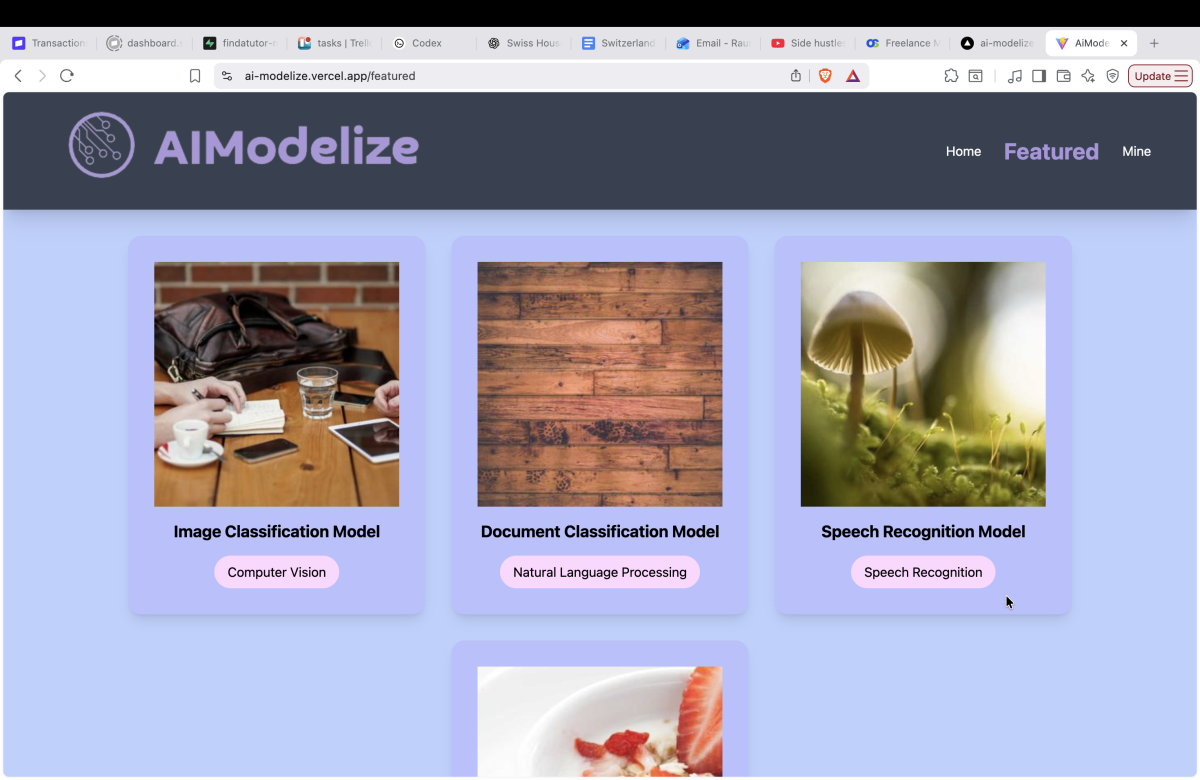The width and height of the screenshot is (1200, 780).
Task: Open site settings in address bar
Action: (x=227, y=76)
